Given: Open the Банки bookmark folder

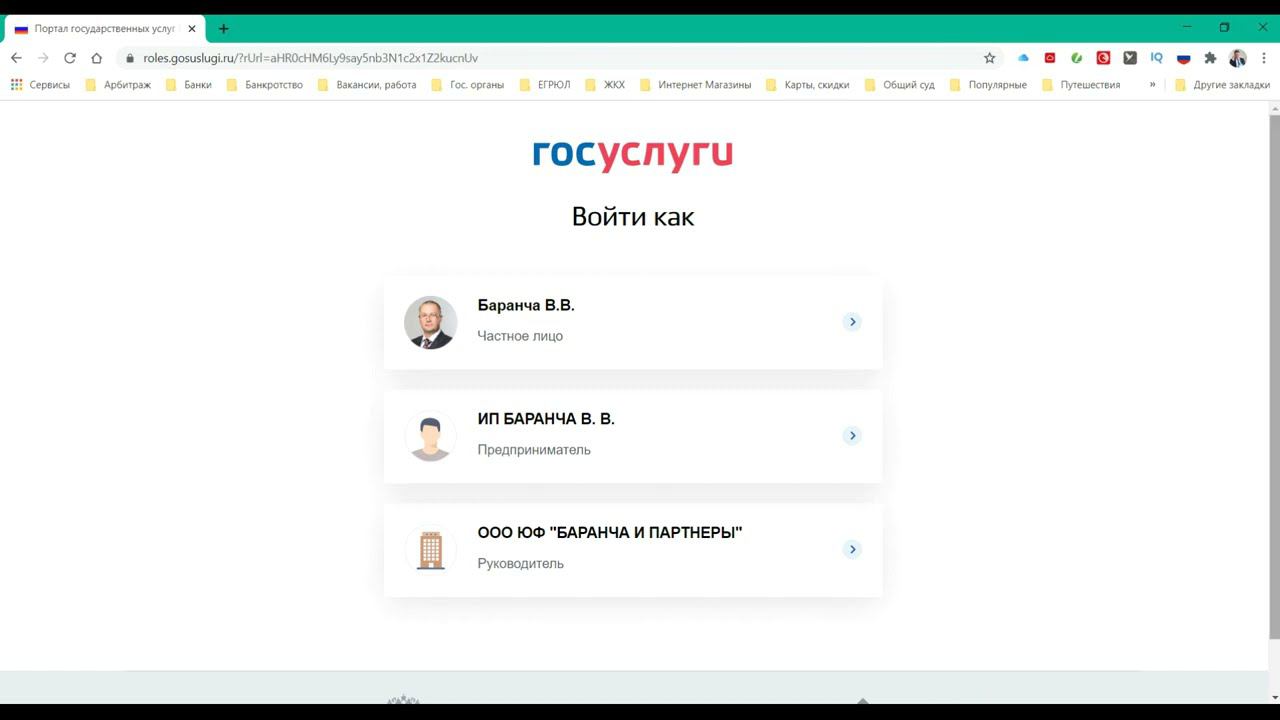Looking at the screenshot, I should 189,85.
